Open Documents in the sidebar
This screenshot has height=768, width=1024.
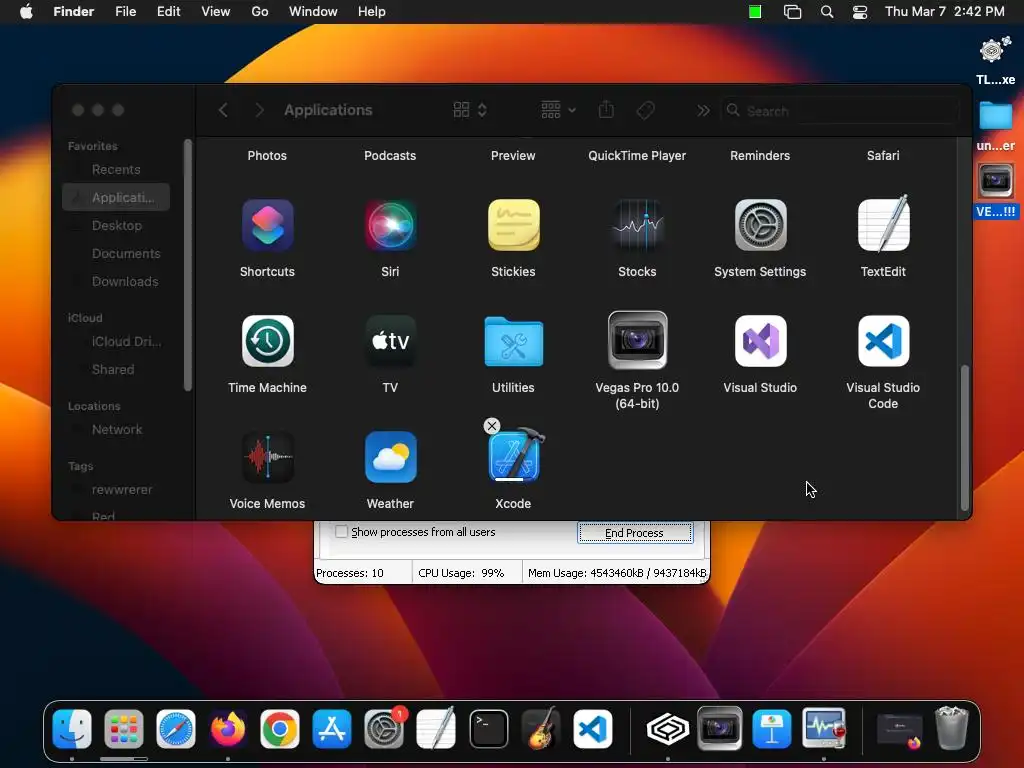(x=116, y=253)
